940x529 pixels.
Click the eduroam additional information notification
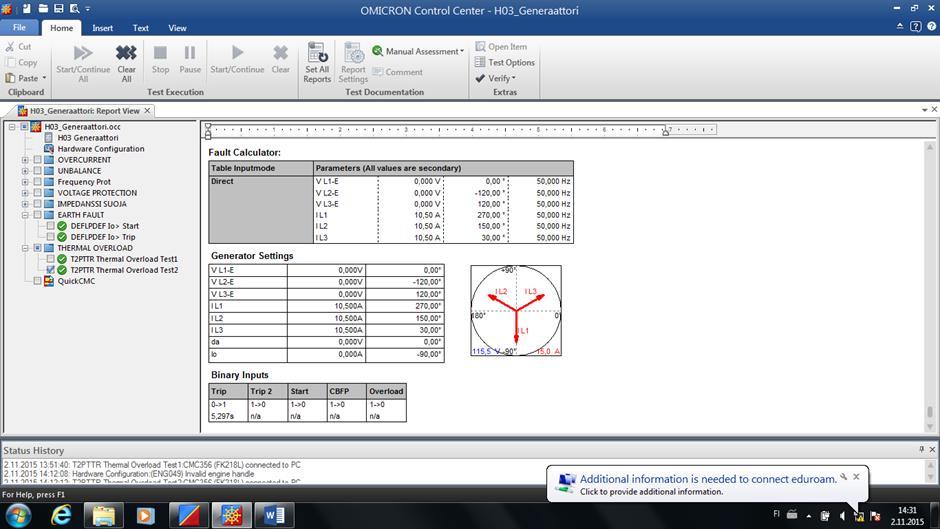[708, 484]
